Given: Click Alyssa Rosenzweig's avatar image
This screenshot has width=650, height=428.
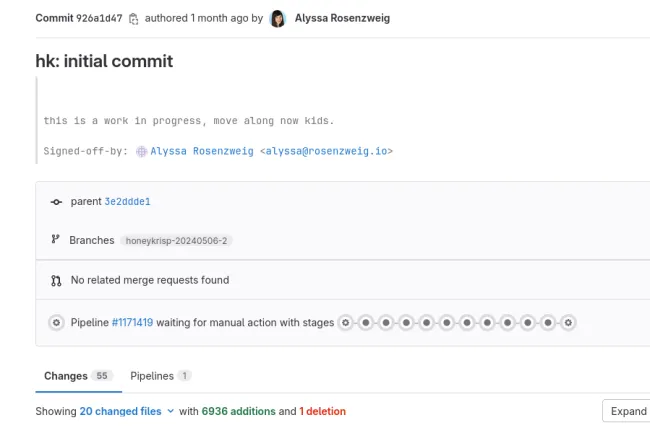Looking at the screenshot, I should coord(278,19).
